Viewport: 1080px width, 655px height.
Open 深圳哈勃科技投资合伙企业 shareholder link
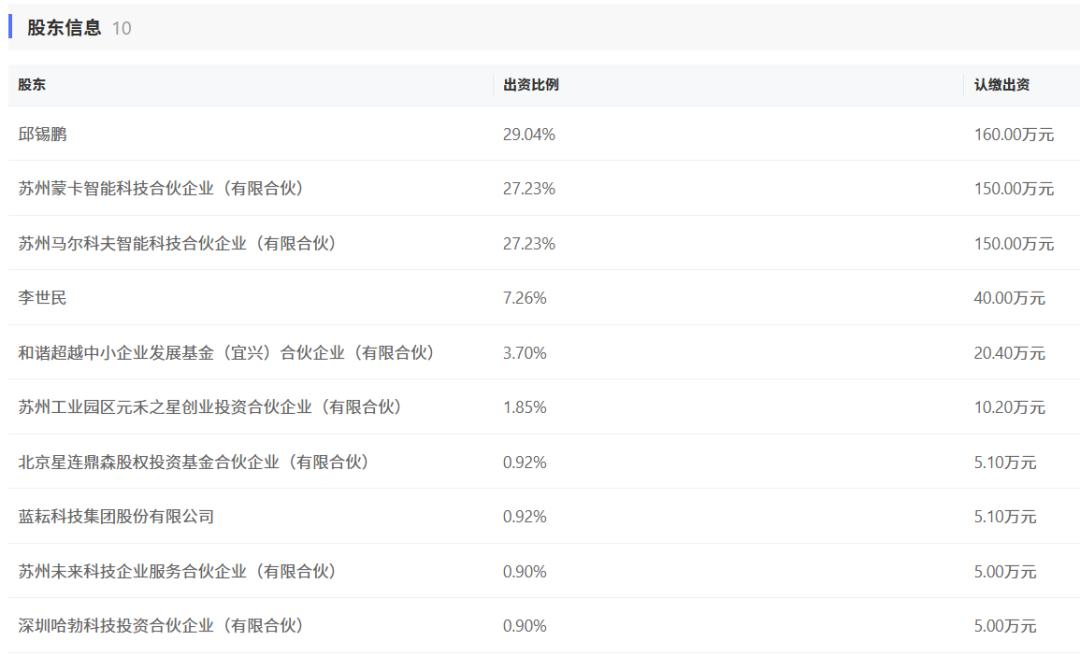coord(160,626)
